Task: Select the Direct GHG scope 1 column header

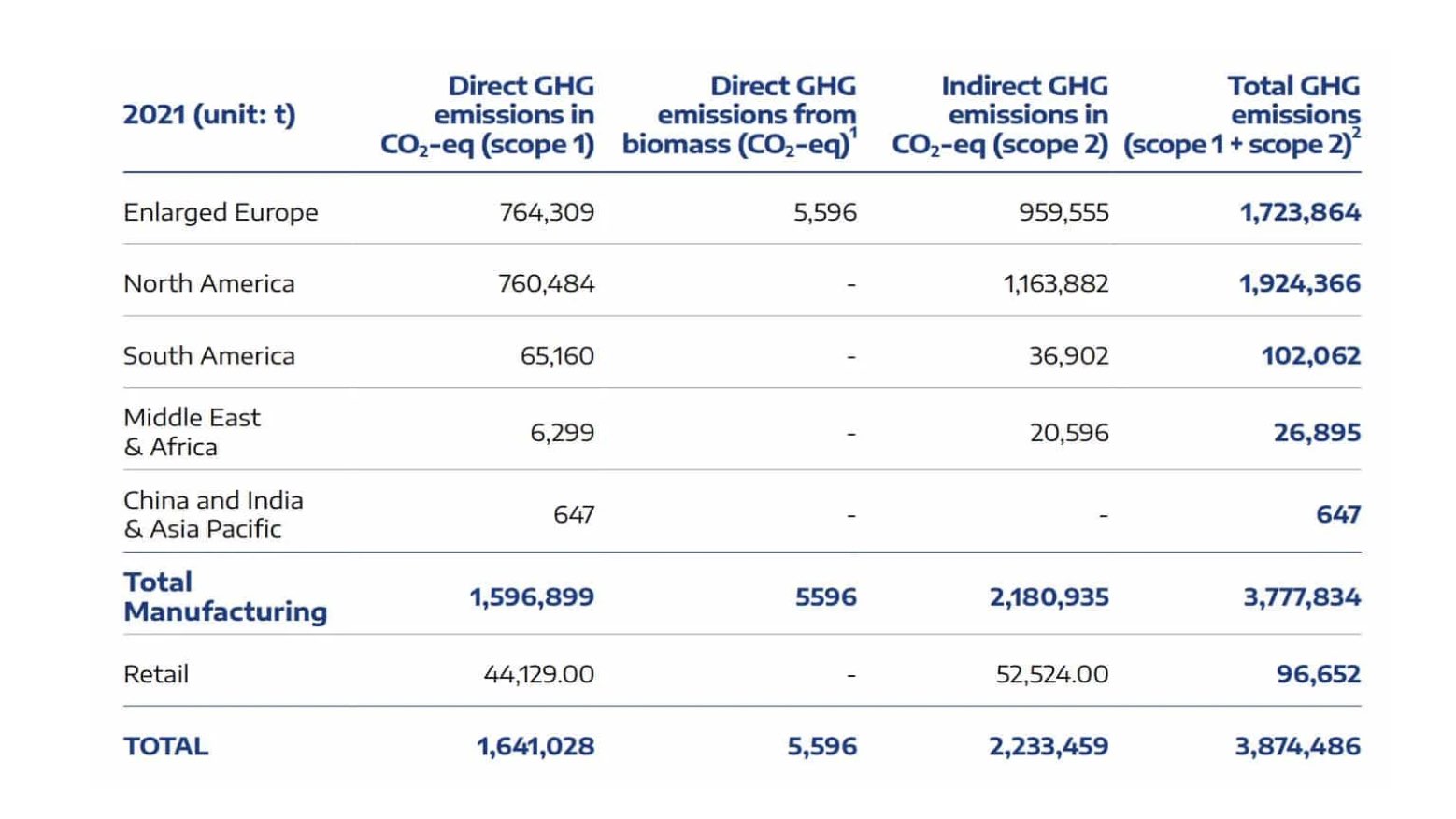Action: pyautogui.click(x=488, y=115)
